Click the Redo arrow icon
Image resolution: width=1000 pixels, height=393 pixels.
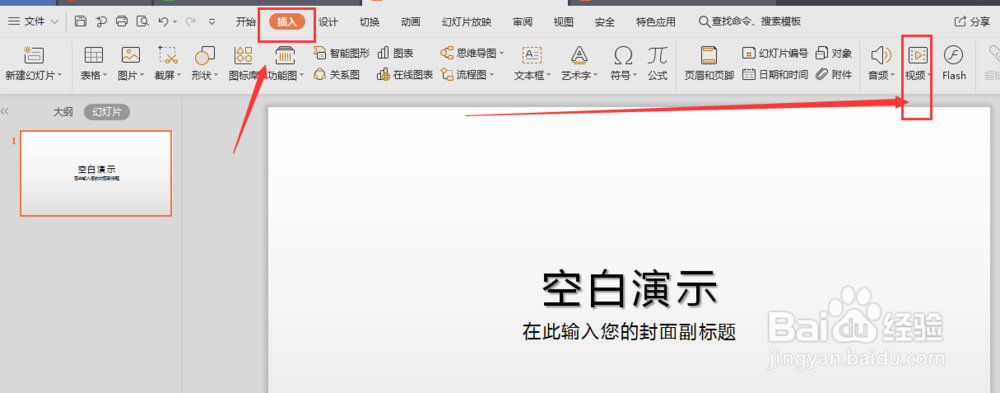[x=189, y=22]
